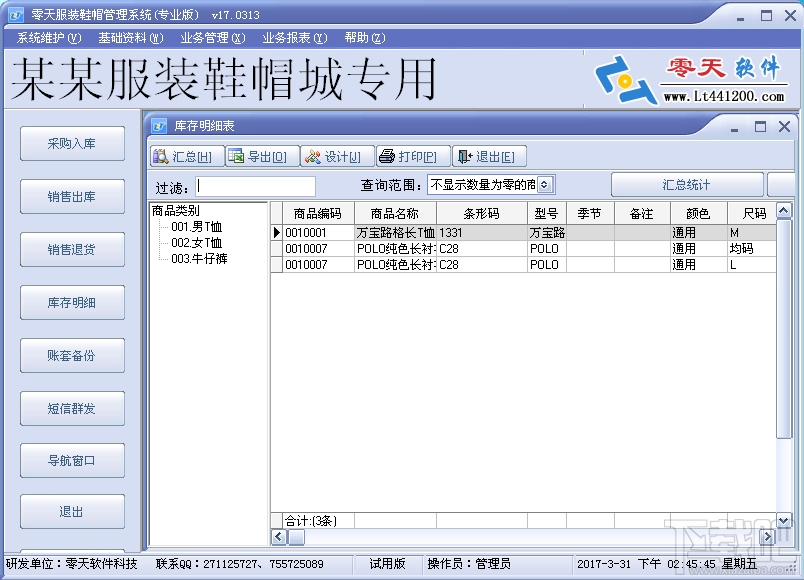Click the size cell 均码
The width and height of the screenshot is (804, 580).
[752, 249]
